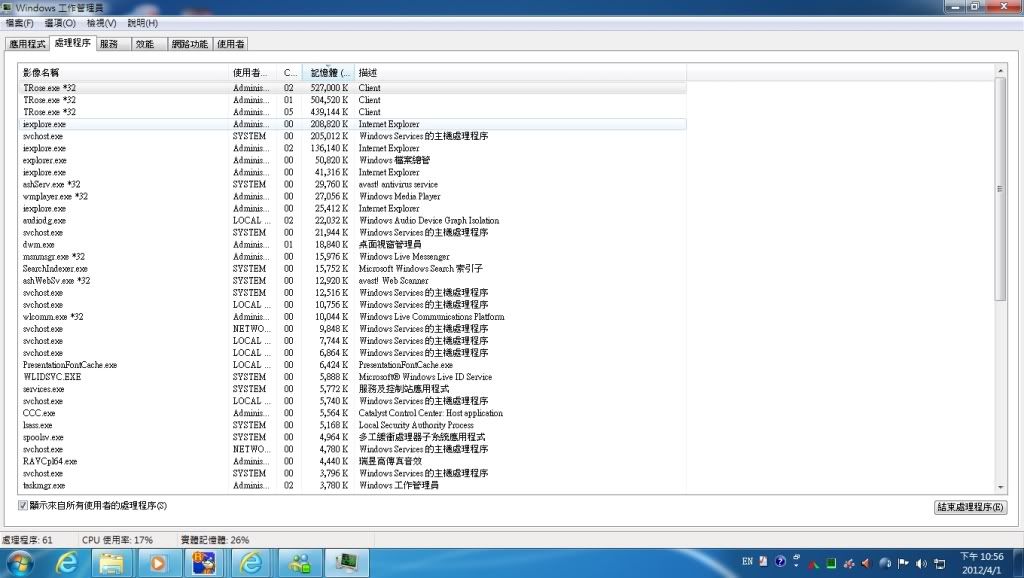Select the TRose.exe row using 527,000 K
The image size is (1024, 578).
[x=353, y=88]
